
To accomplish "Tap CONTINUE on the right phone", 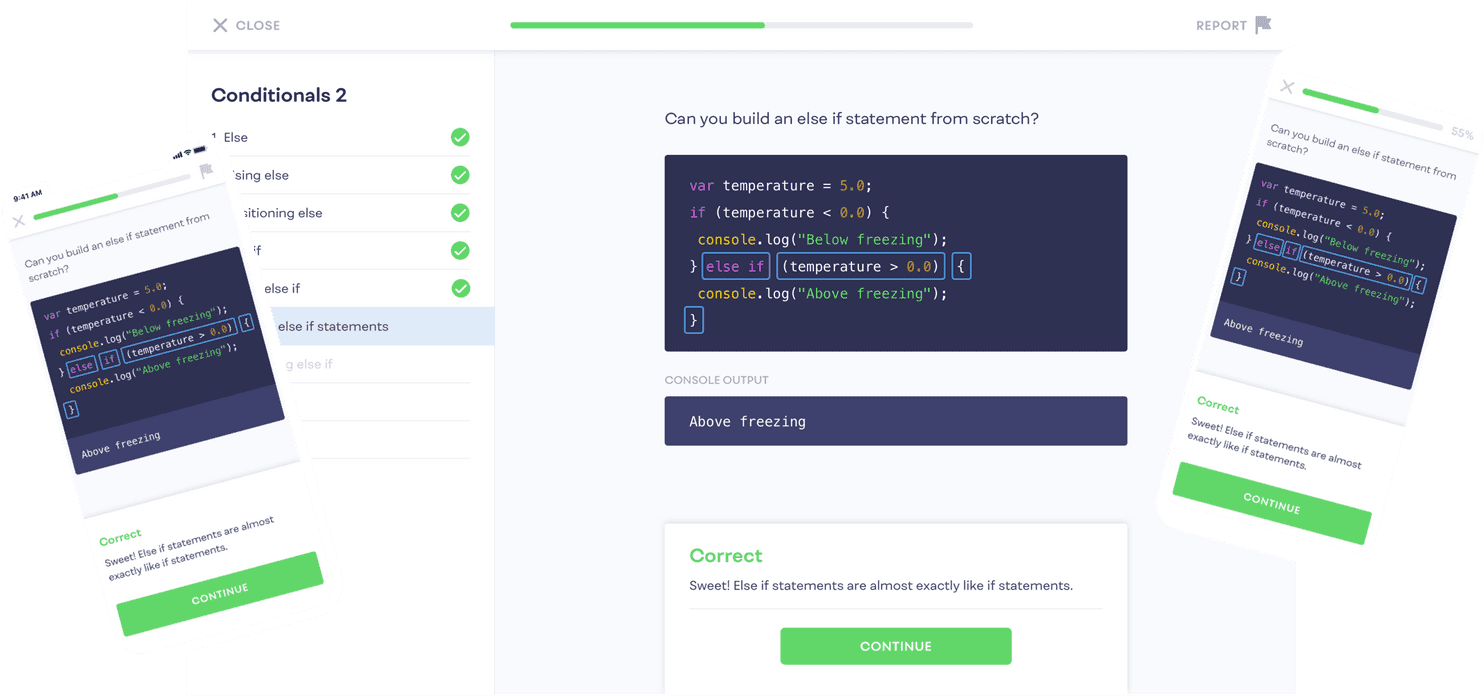I will [x=1271, y=503].
